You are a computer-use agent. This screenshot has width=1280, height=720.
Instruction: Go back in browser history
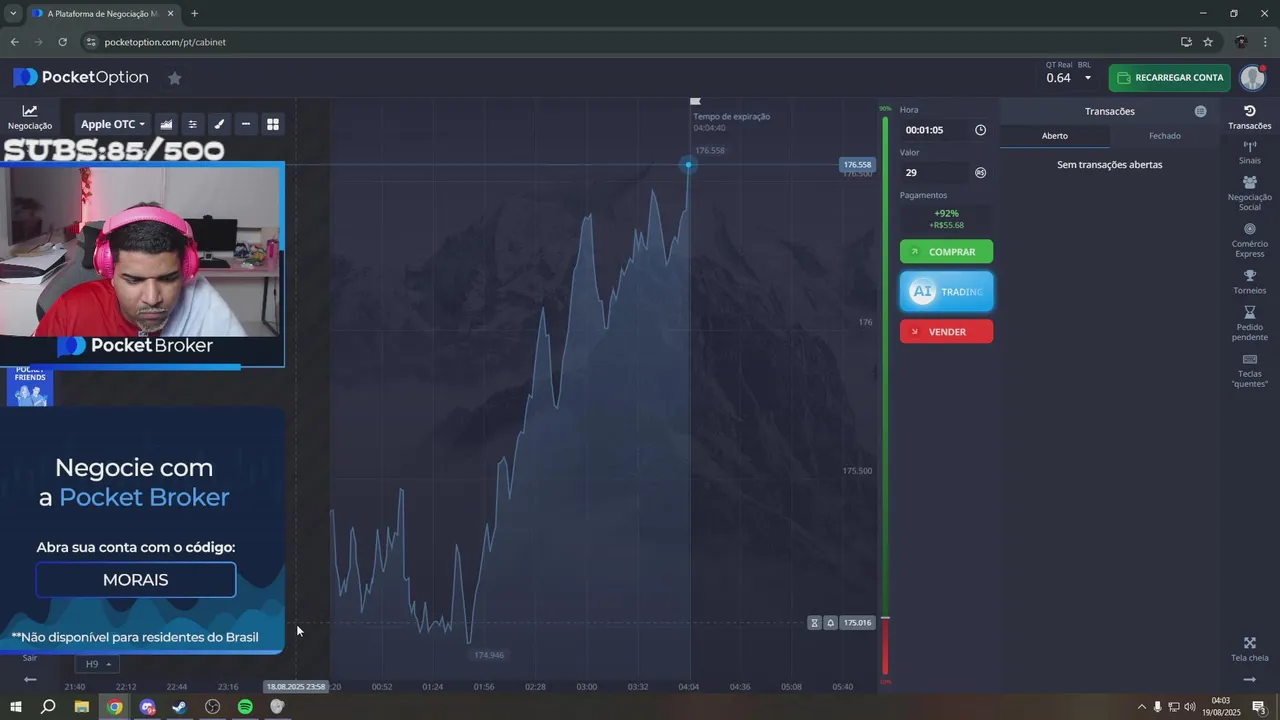click(x=14, y=42)
